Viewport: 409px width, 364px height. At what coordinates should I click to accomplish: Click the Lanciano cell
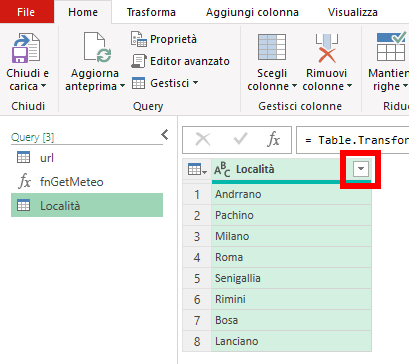point(291,341)
